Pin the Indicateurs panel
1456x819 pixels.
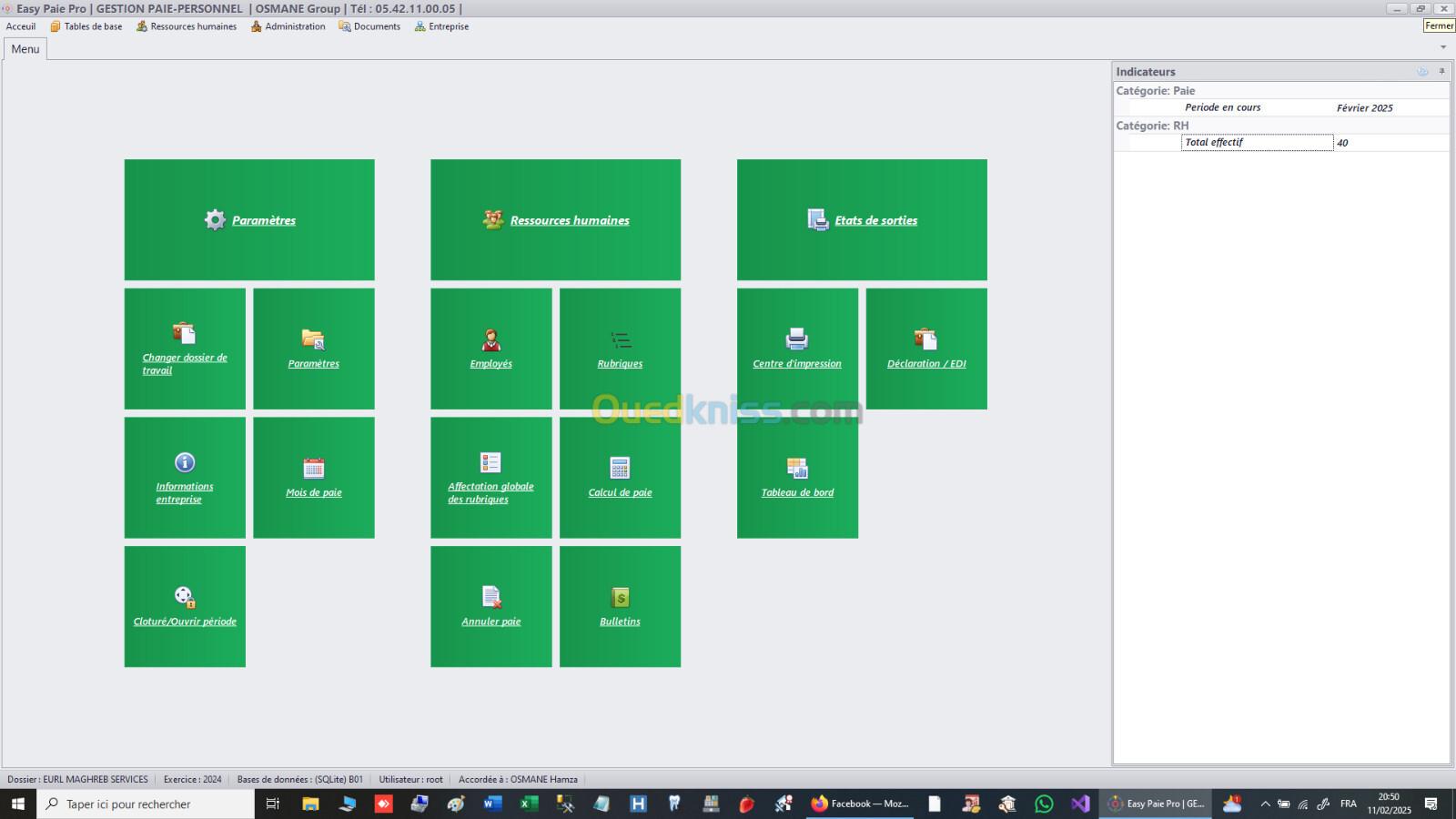point(1441,71)
